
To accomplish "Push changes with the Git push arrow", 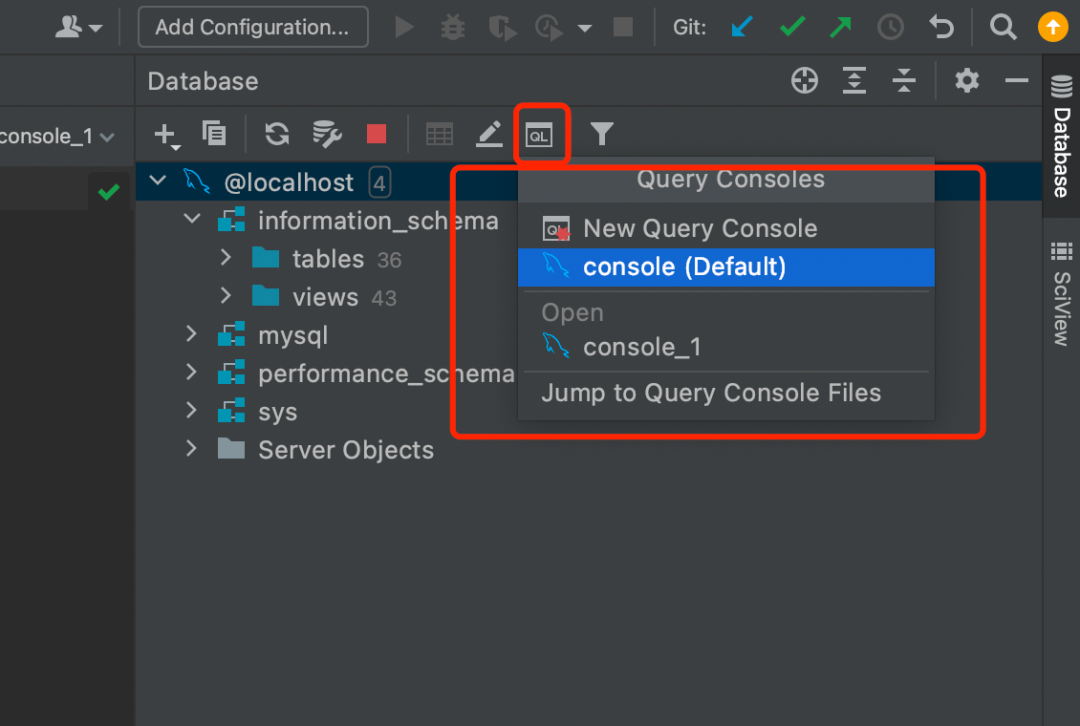I will 841,27.
